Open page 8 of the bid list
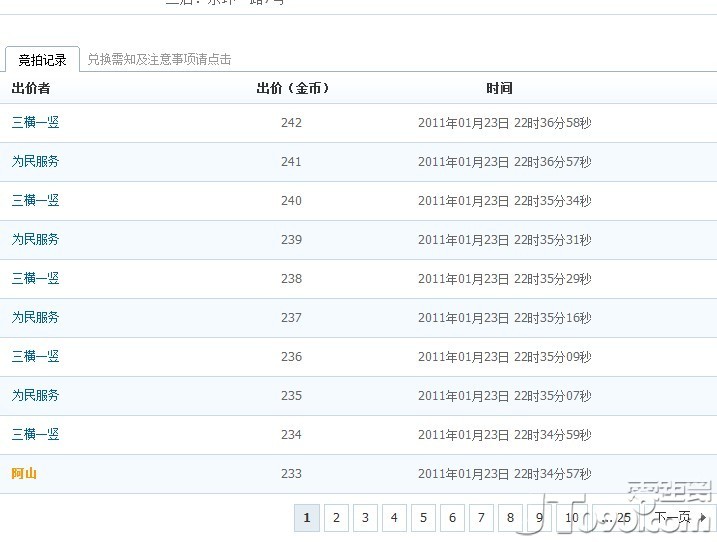Image resolution: width=717 pixels, height=542 pixels. [x=511, y=518]
